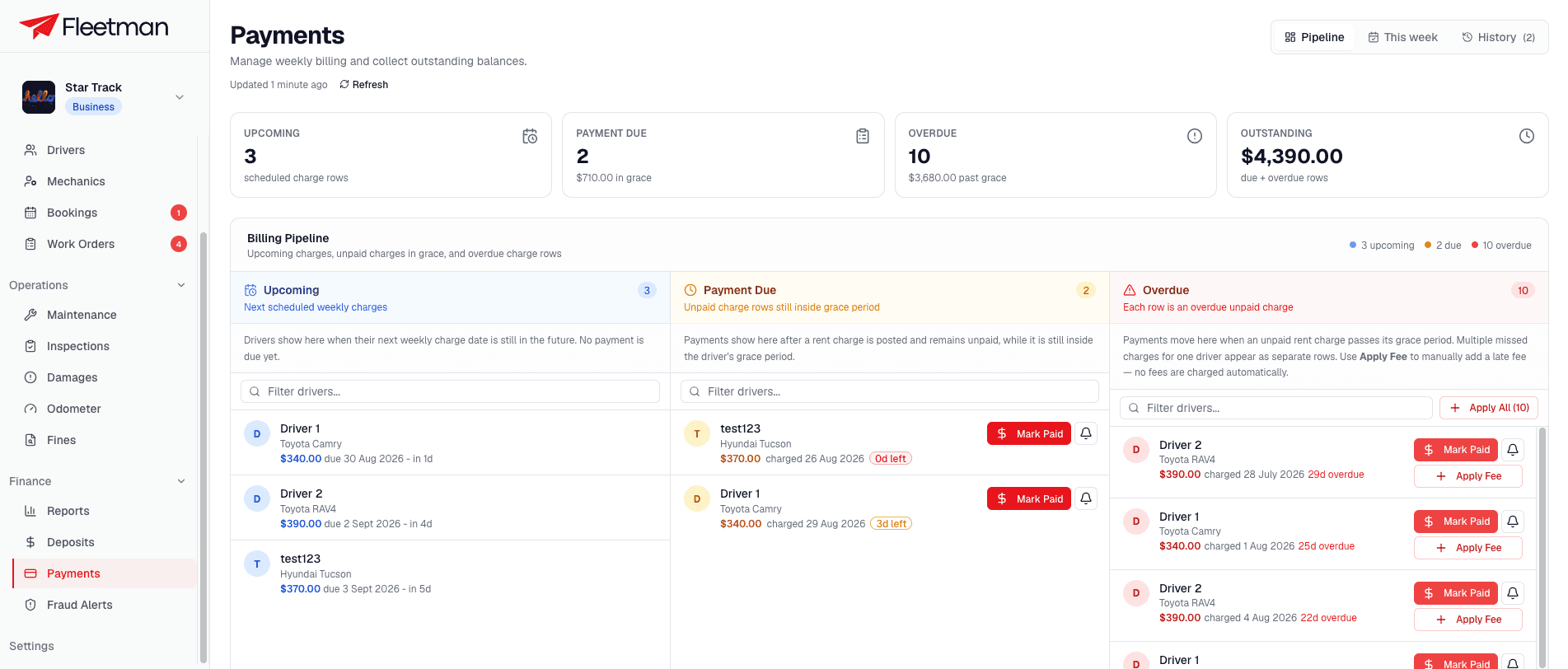
Task: Click bell for Driver 1 25d overdue row
Action: pyautogui.click(x=1513, y=522)
